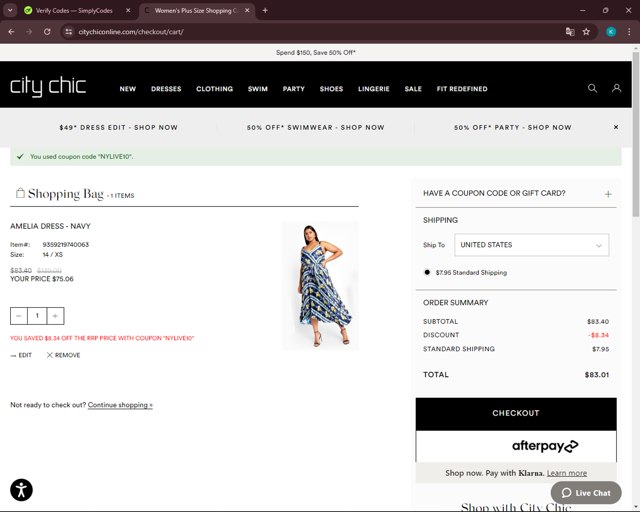
Task: Open the PARTY menu
Action: click(294, 89)
